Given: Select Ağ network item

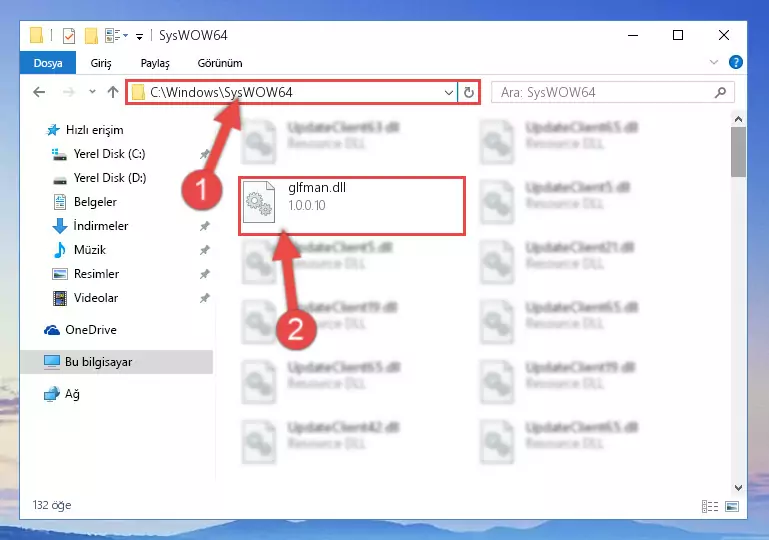Looking at the screenshot, I should pos(72,394).
